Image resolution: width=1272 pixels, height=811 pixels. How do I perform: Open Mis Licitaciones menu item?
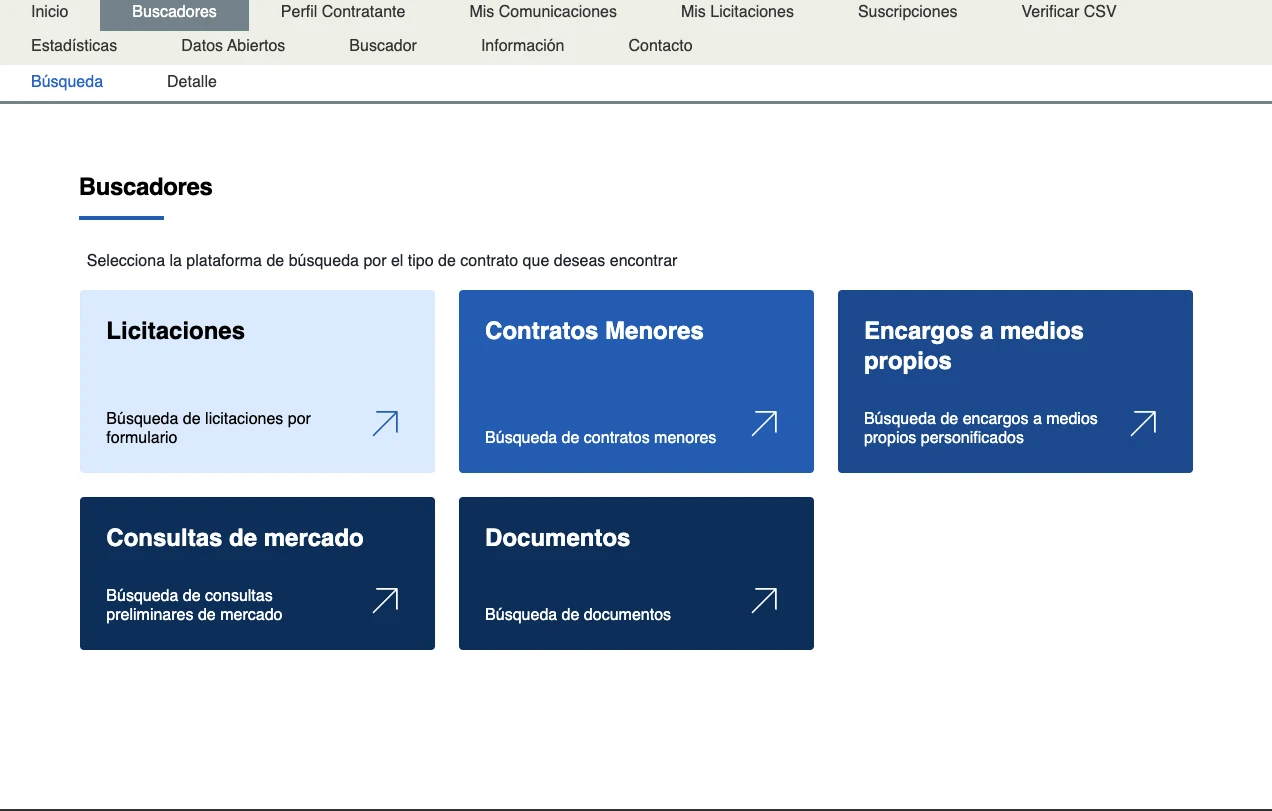[x=737, y=12]
